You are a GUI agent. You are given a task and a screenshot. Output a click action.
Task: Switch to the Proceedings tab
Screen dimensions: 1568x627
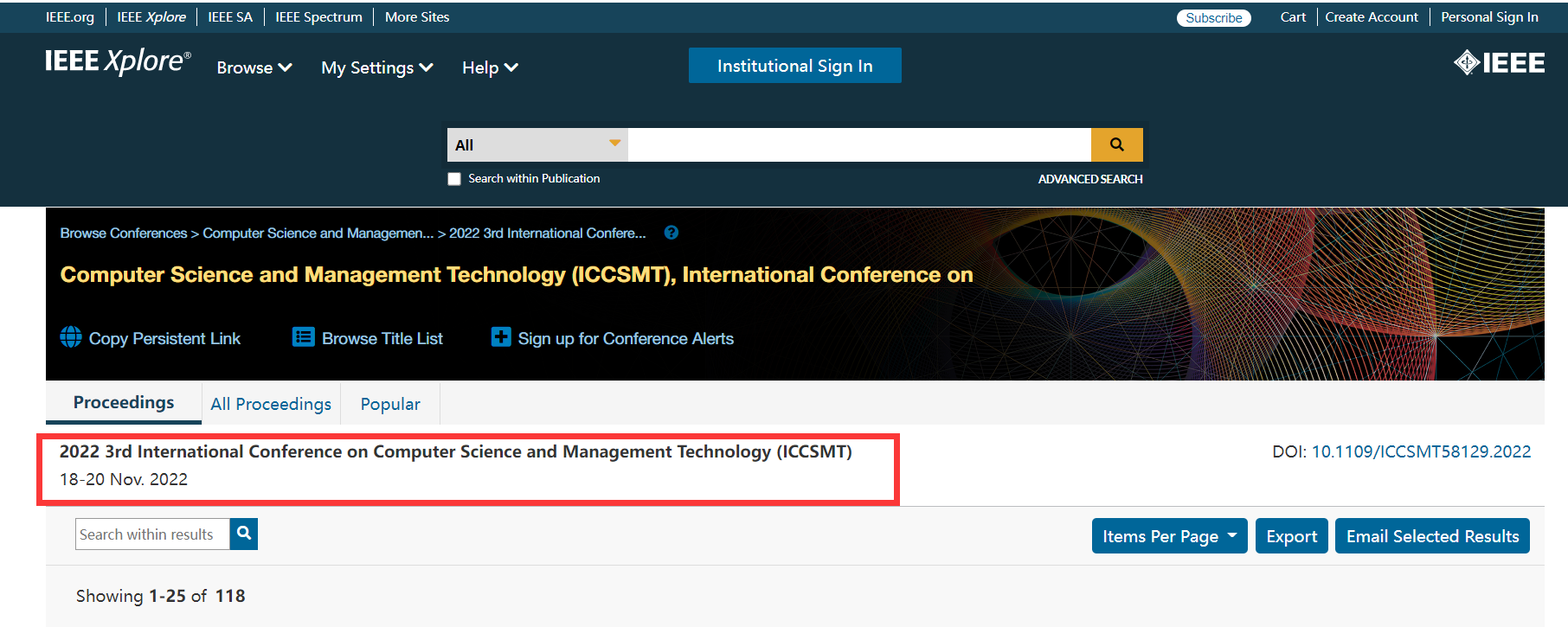124,402
